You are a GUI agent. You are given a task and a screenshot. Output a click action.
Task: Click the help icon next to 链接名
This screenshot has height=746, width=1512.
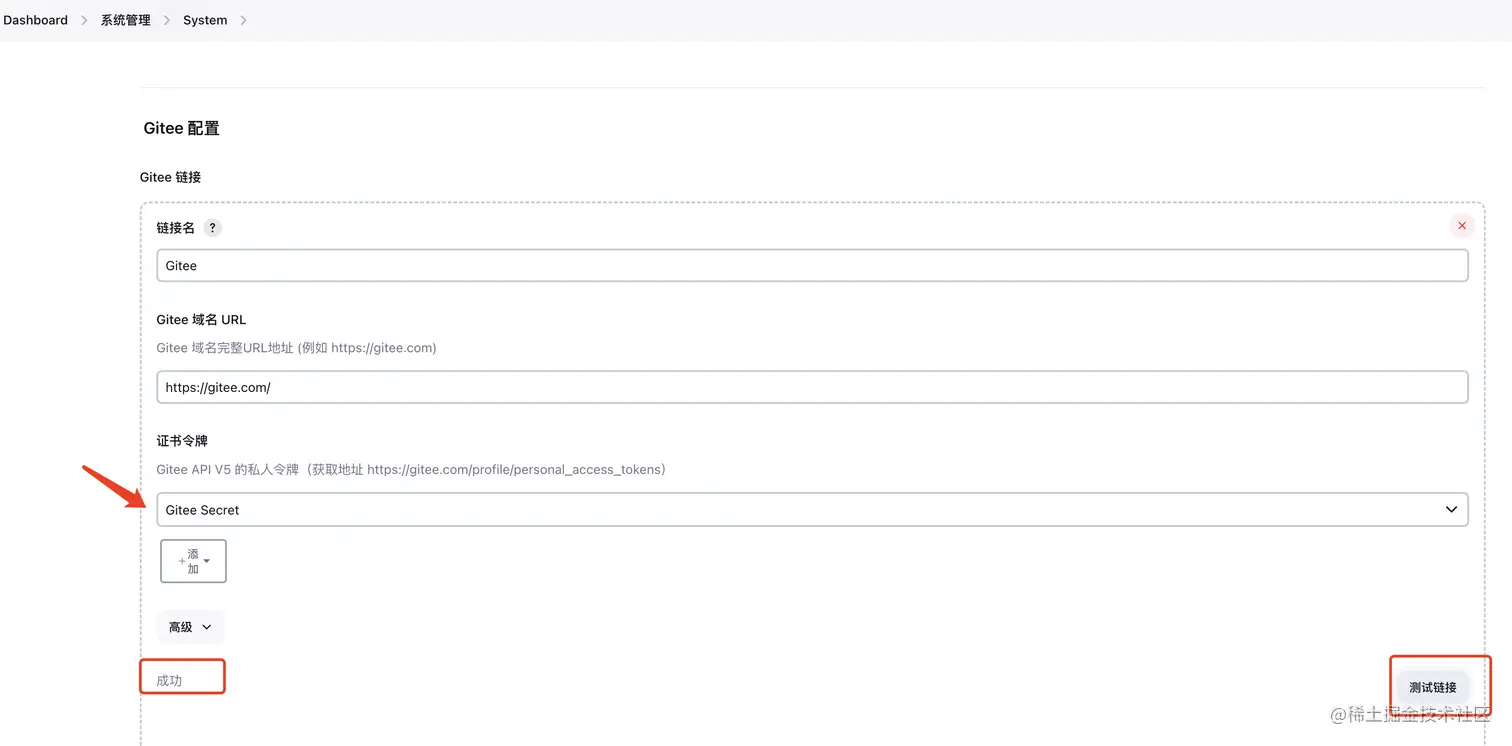(212, 228)
